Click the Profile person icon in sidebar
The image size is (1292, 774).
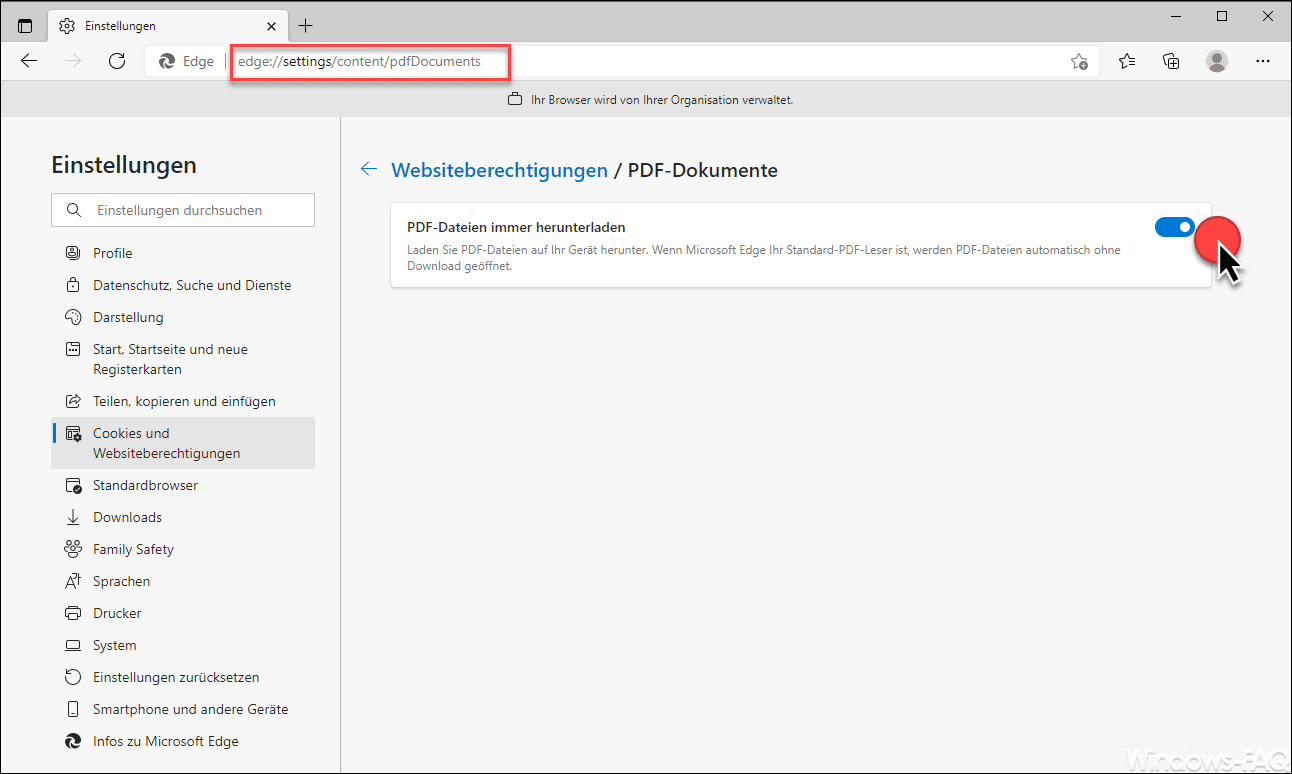pyautogui.click(x=73, y=253)
